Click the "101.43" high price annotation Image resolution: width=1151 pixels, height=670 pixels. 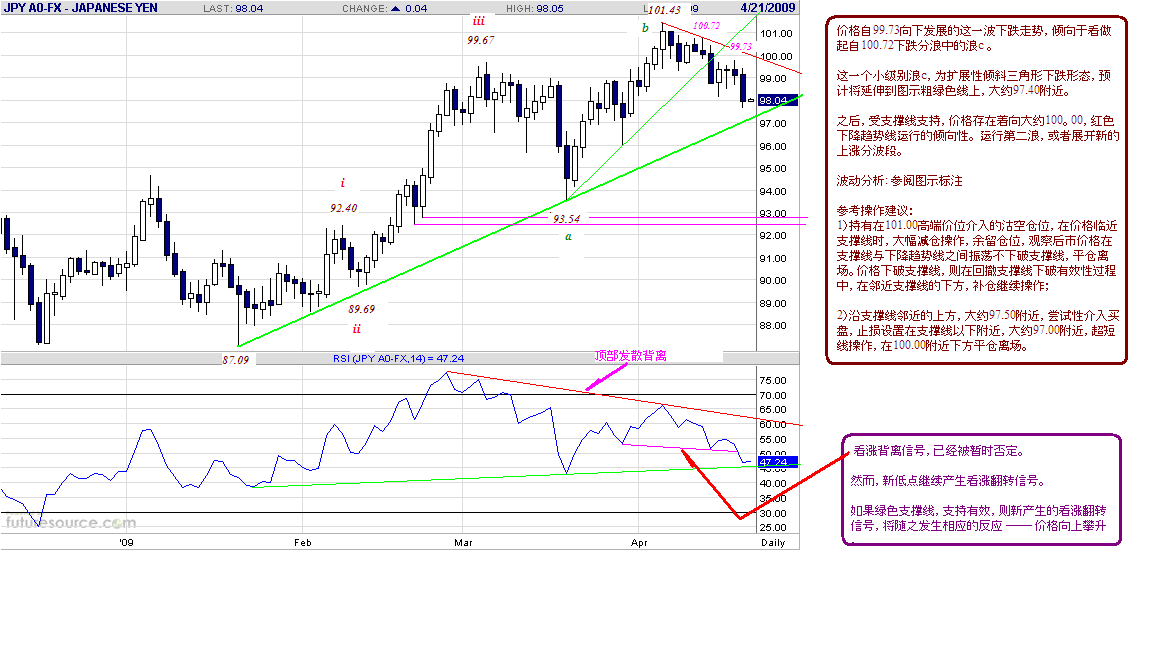pos(664,10)
